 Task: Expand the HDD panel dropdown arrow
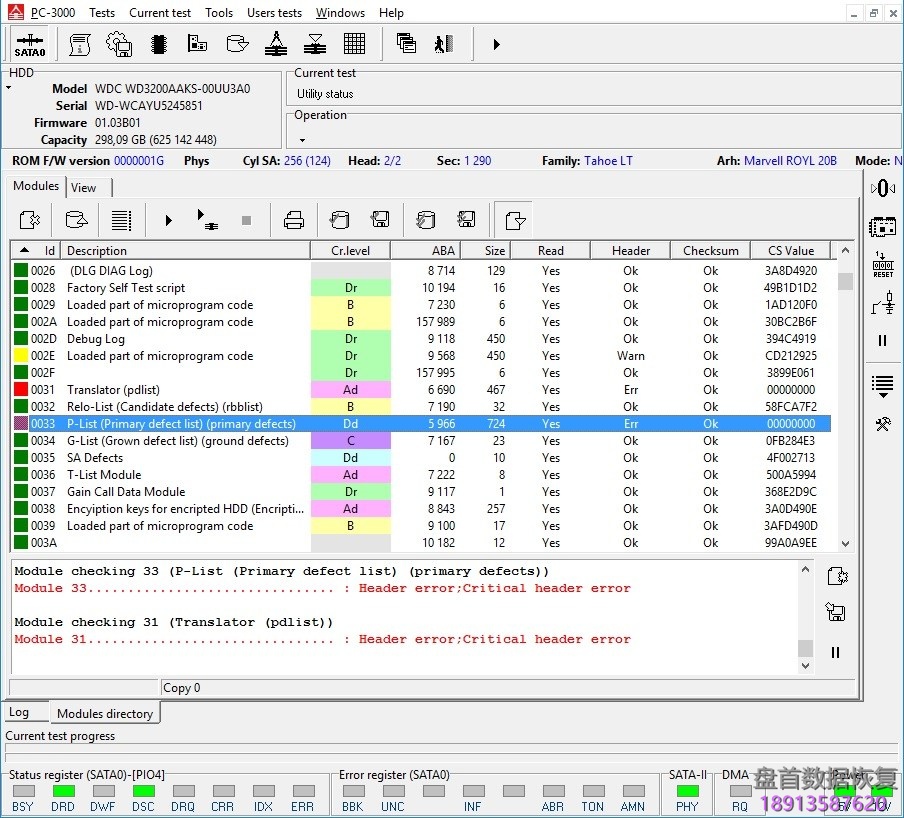tap(9, 88)
